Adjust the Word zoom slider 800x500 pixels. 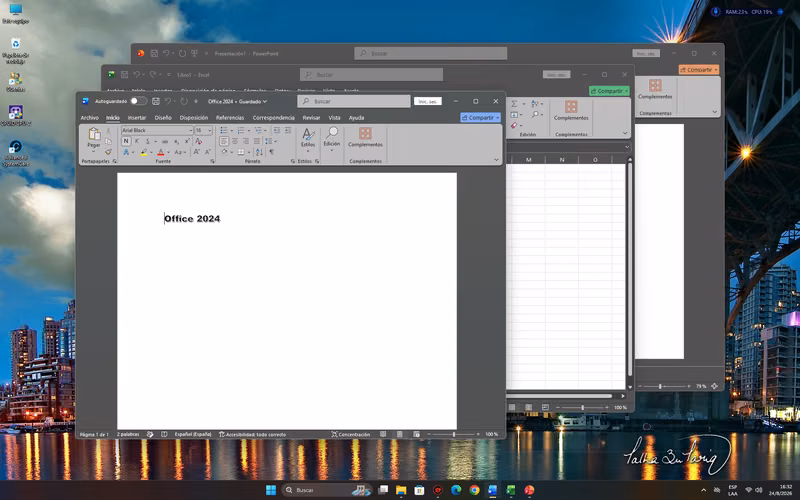pyautogui.click(x=454, y=434)
